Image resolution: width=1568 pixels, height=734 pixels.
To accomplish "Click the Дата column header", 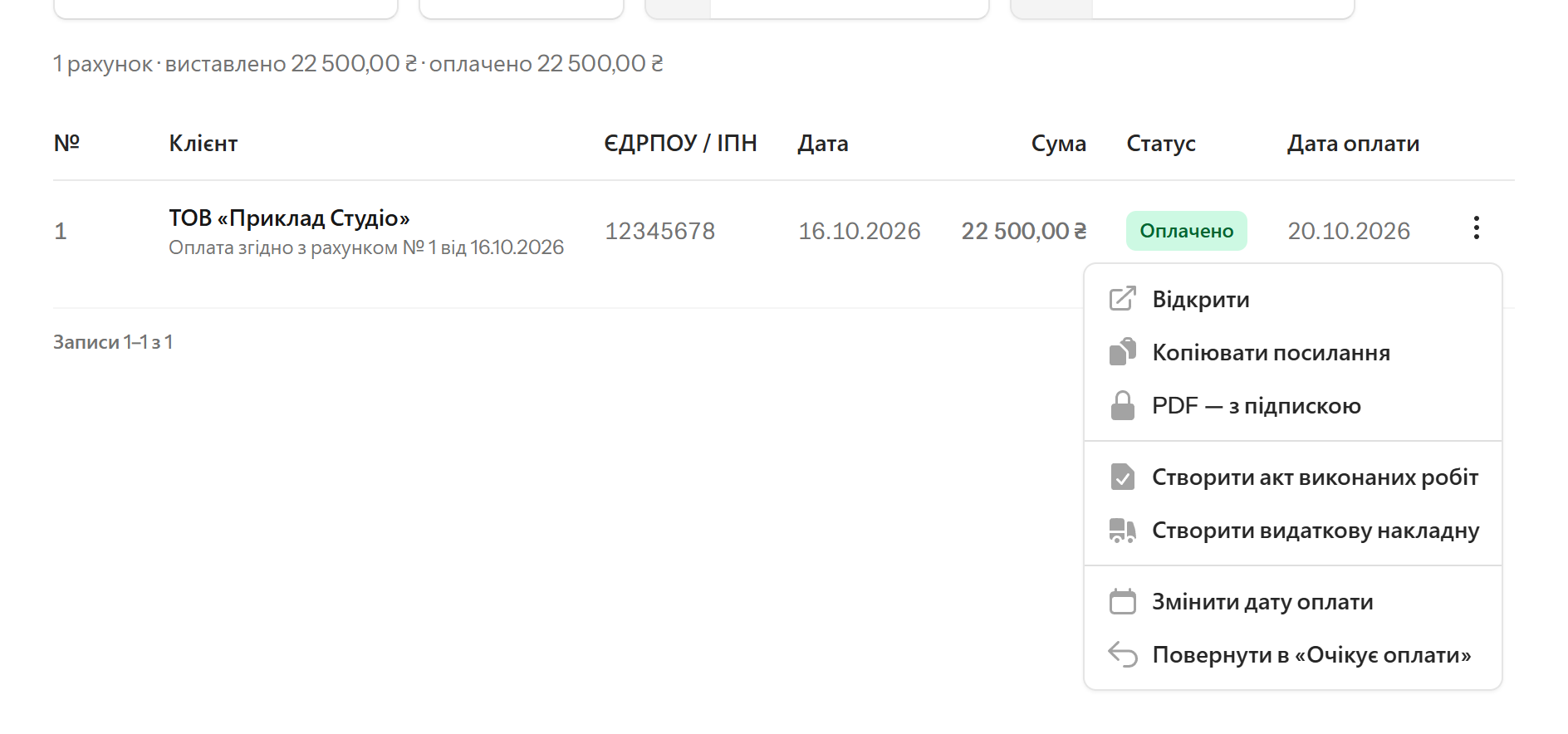I will [823, 144].
